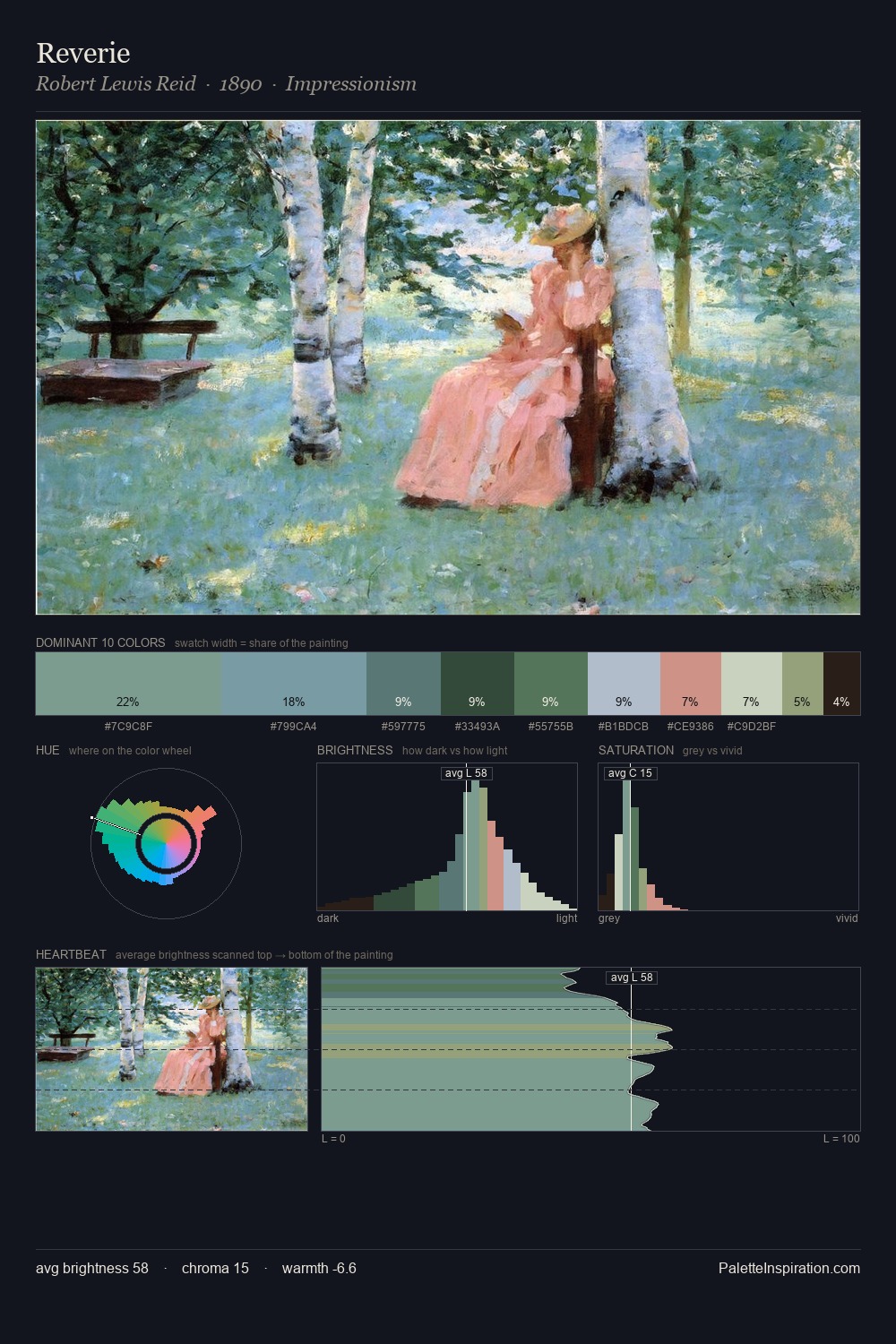Select the pale cream-green swatch above #C9D2BF

[751, 683]
